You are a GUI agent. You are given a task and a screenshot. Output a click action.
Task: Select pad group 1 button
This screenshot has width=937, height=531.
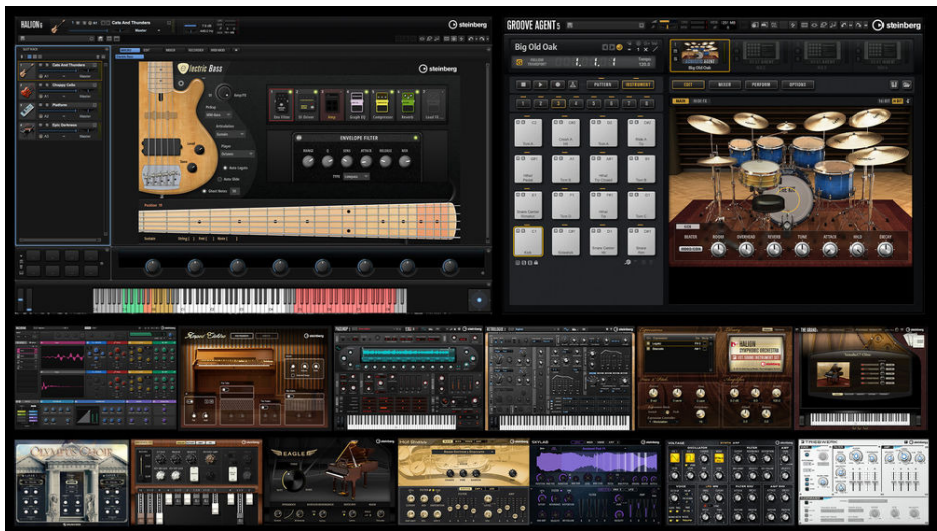pos(523,103)
